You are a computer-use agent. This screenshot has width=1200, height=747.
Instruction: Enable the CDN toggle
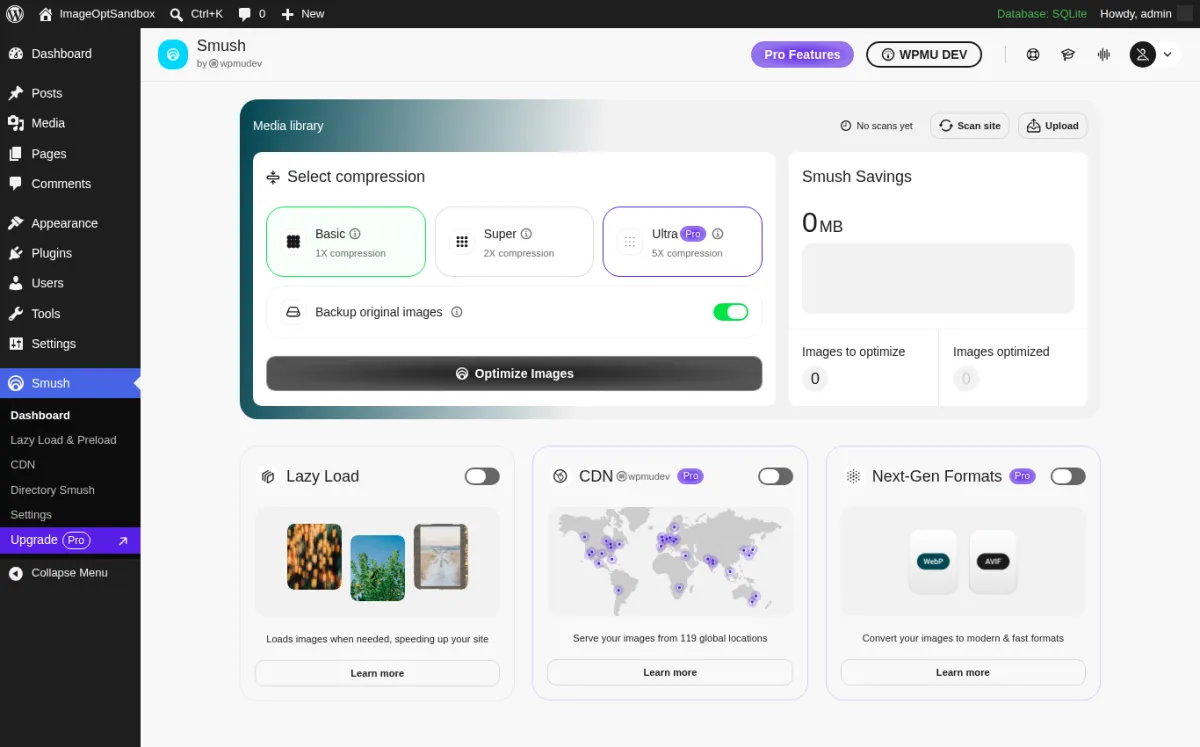[x=775, y=476]
